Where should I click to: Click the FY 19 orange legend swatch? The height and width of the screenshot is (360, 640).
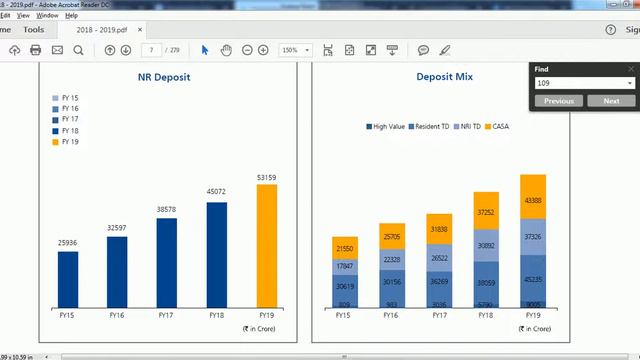(x=56, y=142)
